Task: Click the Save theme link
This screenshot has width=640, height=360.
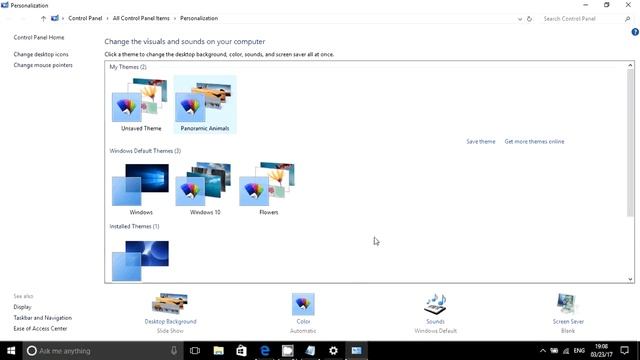Action: (480, 142)
